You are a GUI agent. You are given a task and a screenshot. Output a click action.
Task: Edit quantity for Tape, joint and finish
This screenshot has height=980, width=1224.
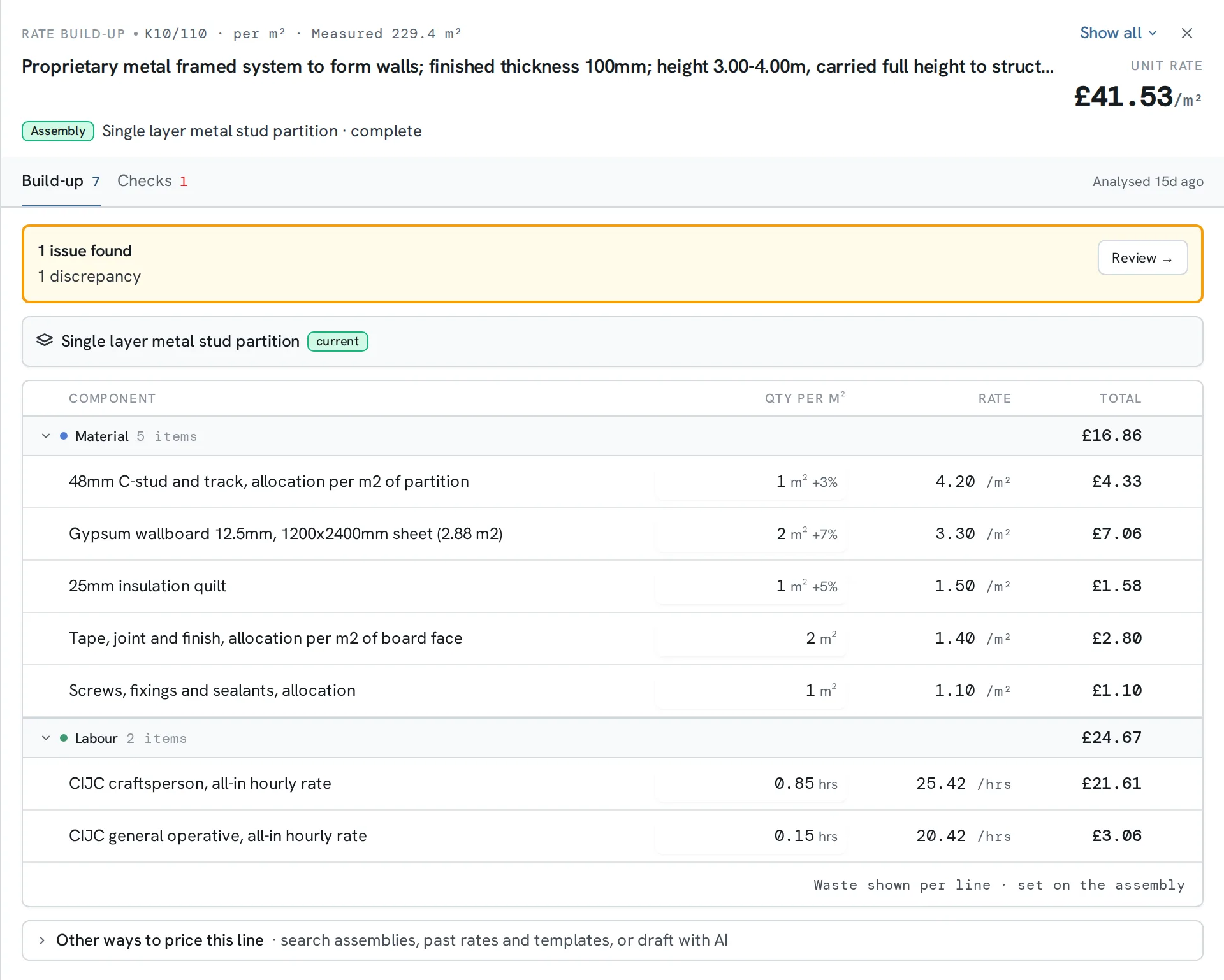coord(750,638)
